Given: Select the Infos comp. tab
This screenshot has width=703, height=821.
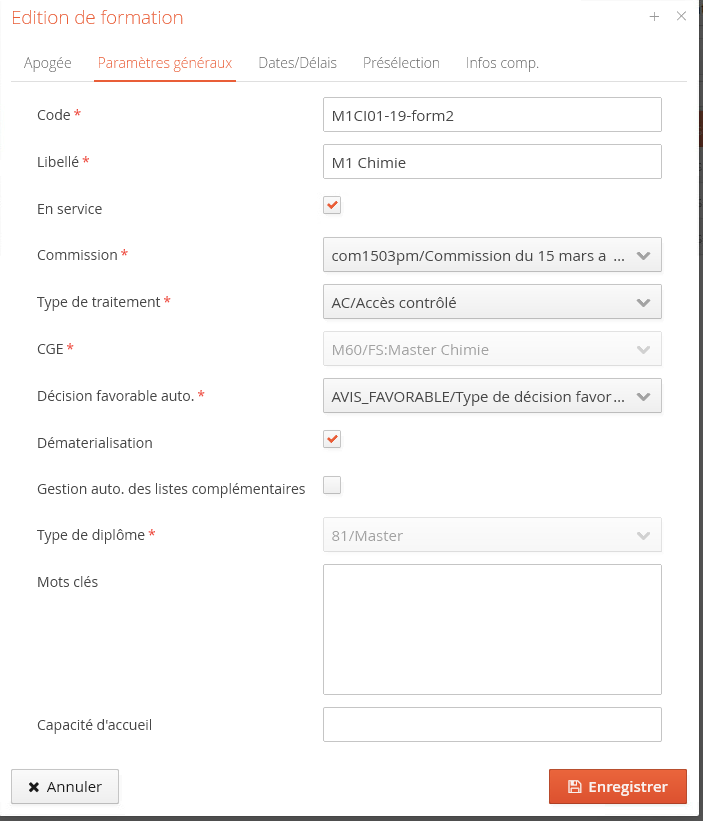Looking at the screenshot, I should [x=502, y=63].
